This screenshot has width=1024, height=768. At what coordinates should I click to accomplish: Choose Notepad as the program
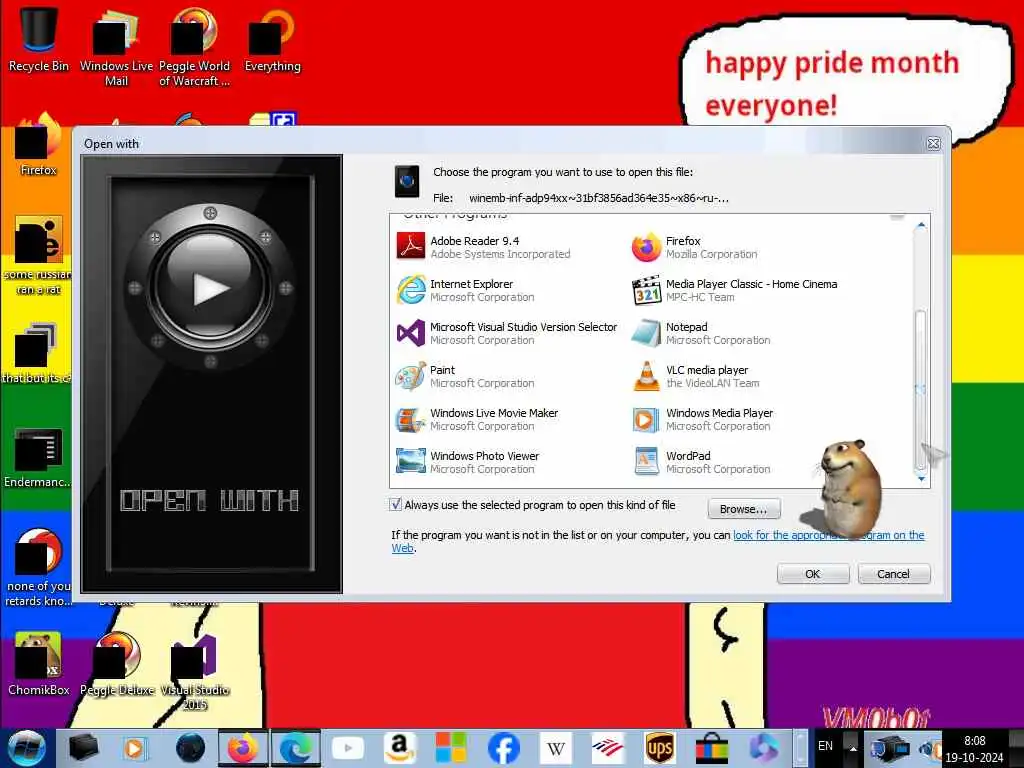click(x=700, y=333)
